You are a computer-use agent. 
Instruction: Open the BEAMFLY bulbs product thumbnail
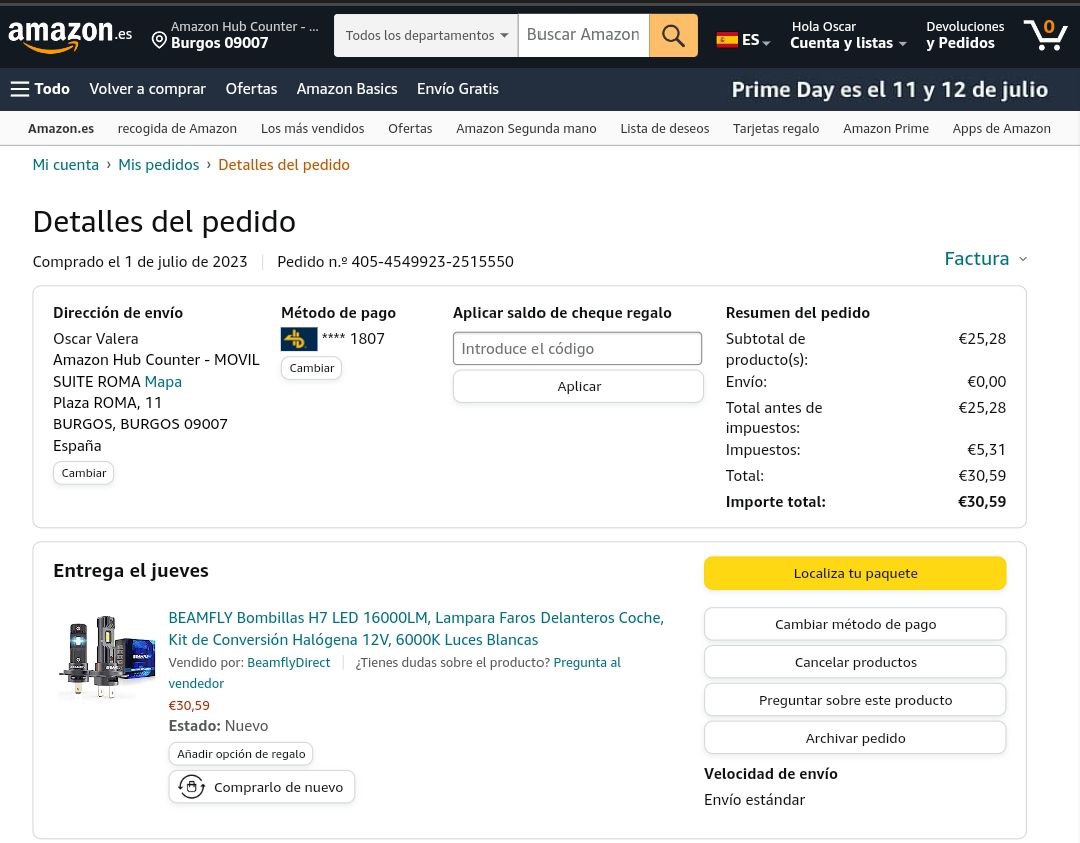106,656
